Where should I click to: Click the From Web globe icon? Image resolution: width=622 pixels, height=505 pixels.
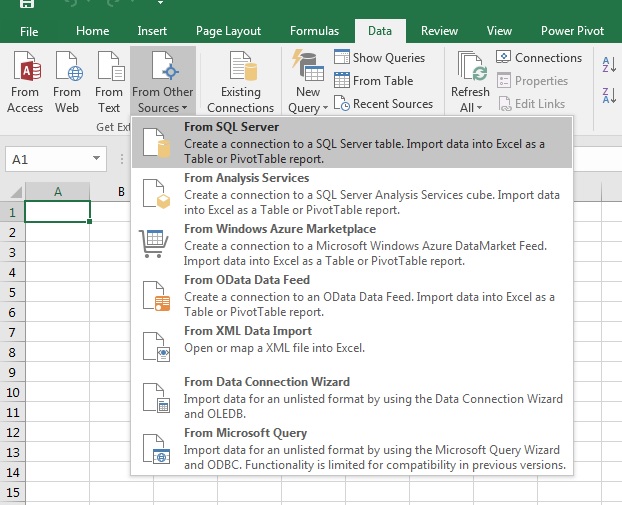(69, 66)
